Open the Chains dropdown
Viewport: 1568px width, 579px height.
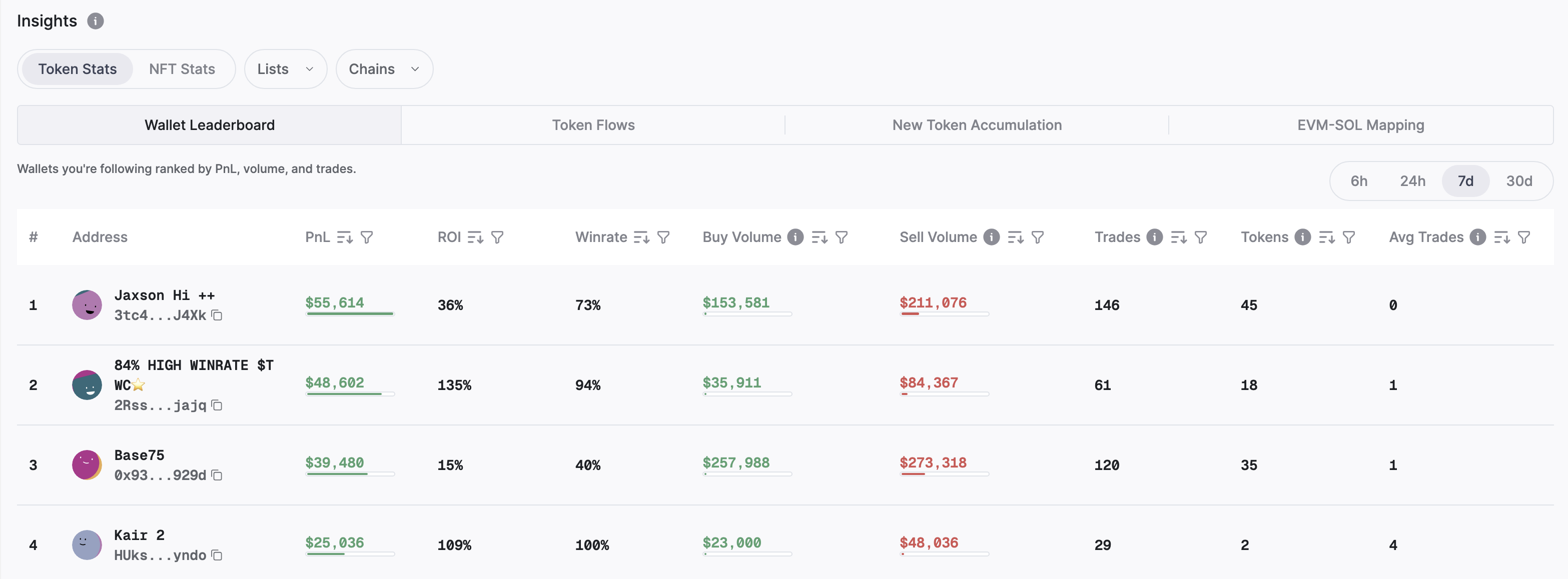click(x=383, y=69)
